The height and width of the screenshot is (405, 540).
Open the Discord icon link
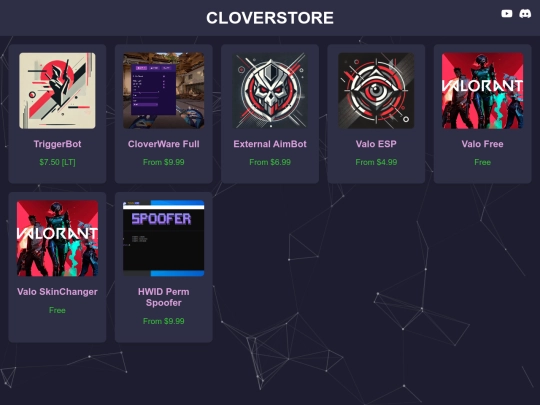[525, 14]
